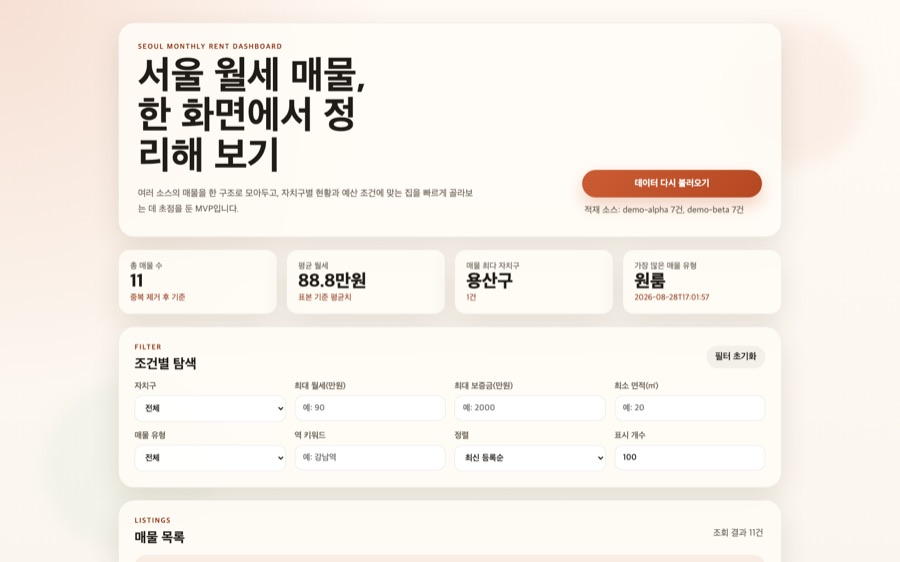Click the 총 매물 수 stat card value 11

coord(136,281)
